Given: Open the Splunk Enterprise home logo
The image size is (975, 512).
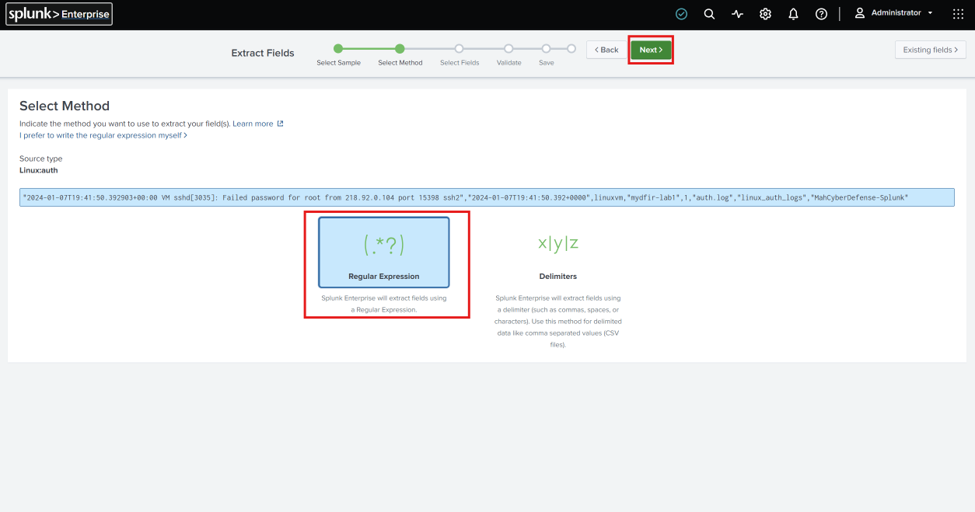Looking at the screenshot, I should pyautogui.click(x=59, y=14).
